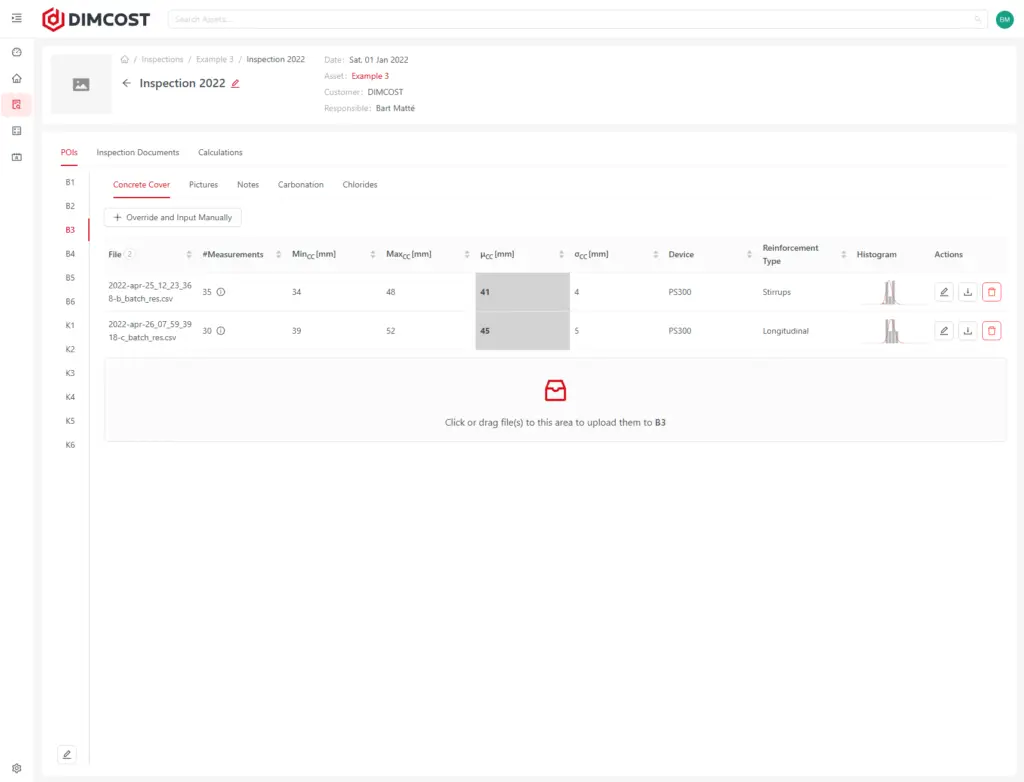Download the Longitudinal row file
1024x782 pixels.
point(968,331)
